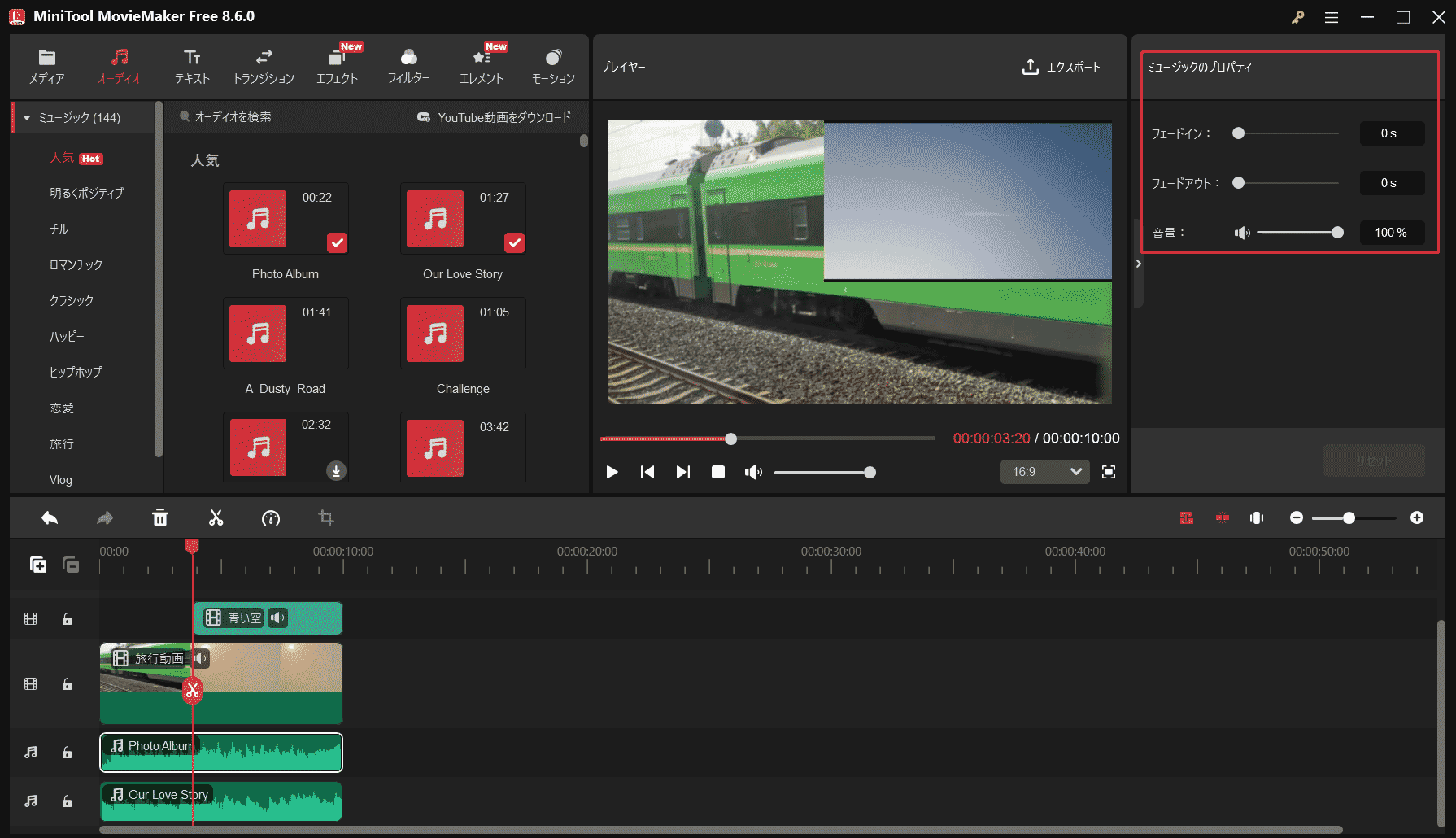Switch to the テキスト panel

click(x=192, y=65)
